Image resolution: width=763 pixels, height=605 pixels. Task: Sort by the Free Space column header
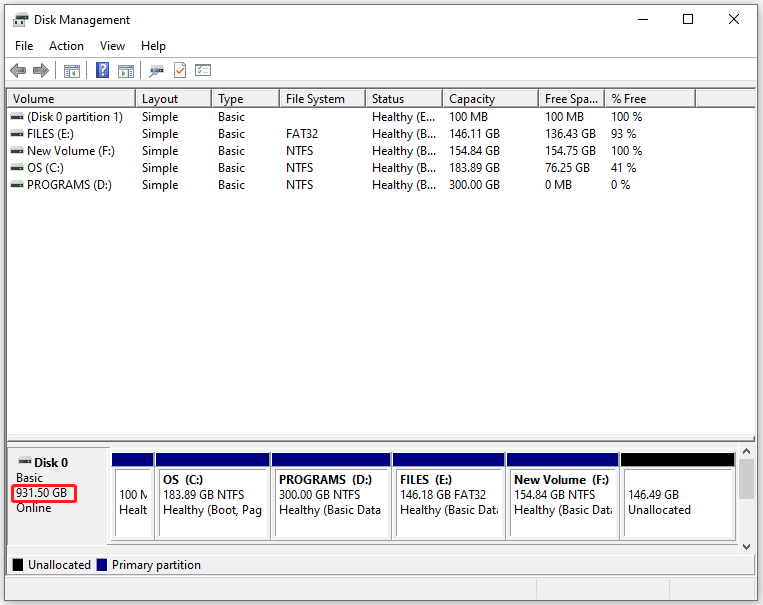coord(572,99)
